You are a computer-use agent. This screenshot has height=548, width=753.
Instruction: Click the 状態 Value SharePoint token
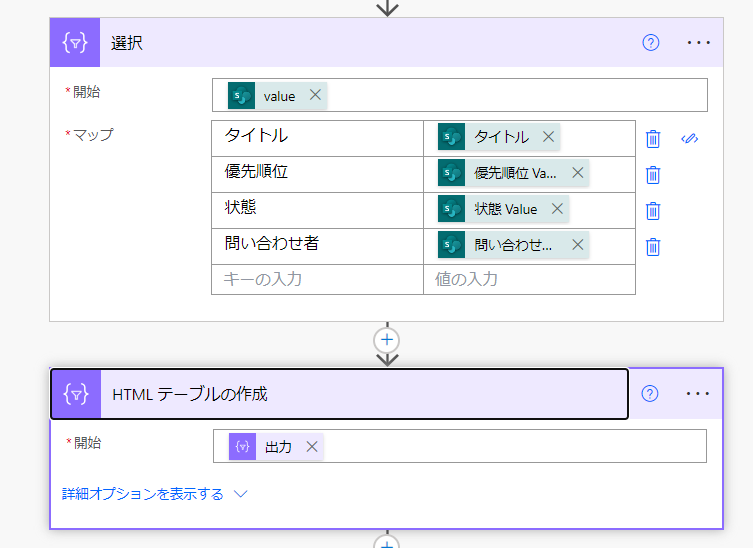503,208
